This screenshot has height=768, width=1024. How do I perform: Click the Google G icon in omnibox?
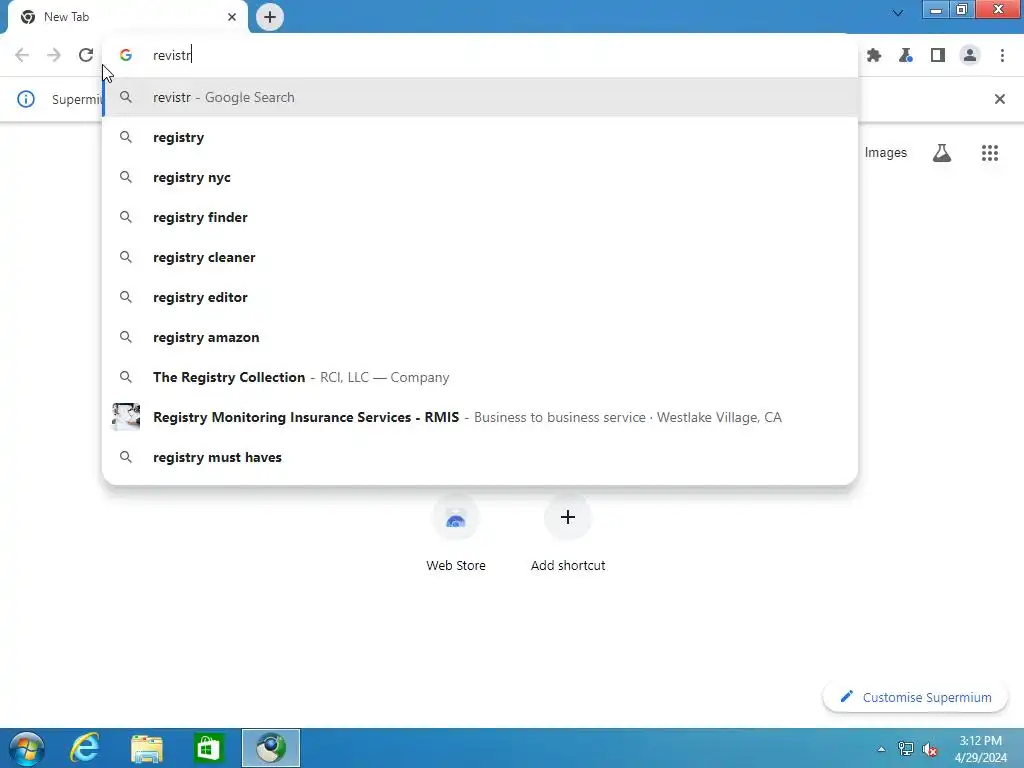pyautogui.click(x=126, y=56)
